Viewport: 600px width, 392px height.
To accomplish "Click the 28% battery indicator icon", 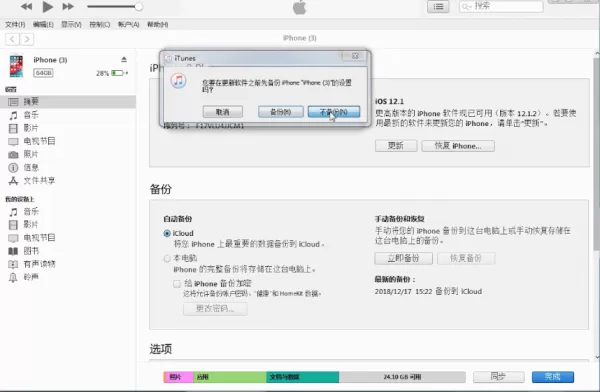I will tap(118, 73).
